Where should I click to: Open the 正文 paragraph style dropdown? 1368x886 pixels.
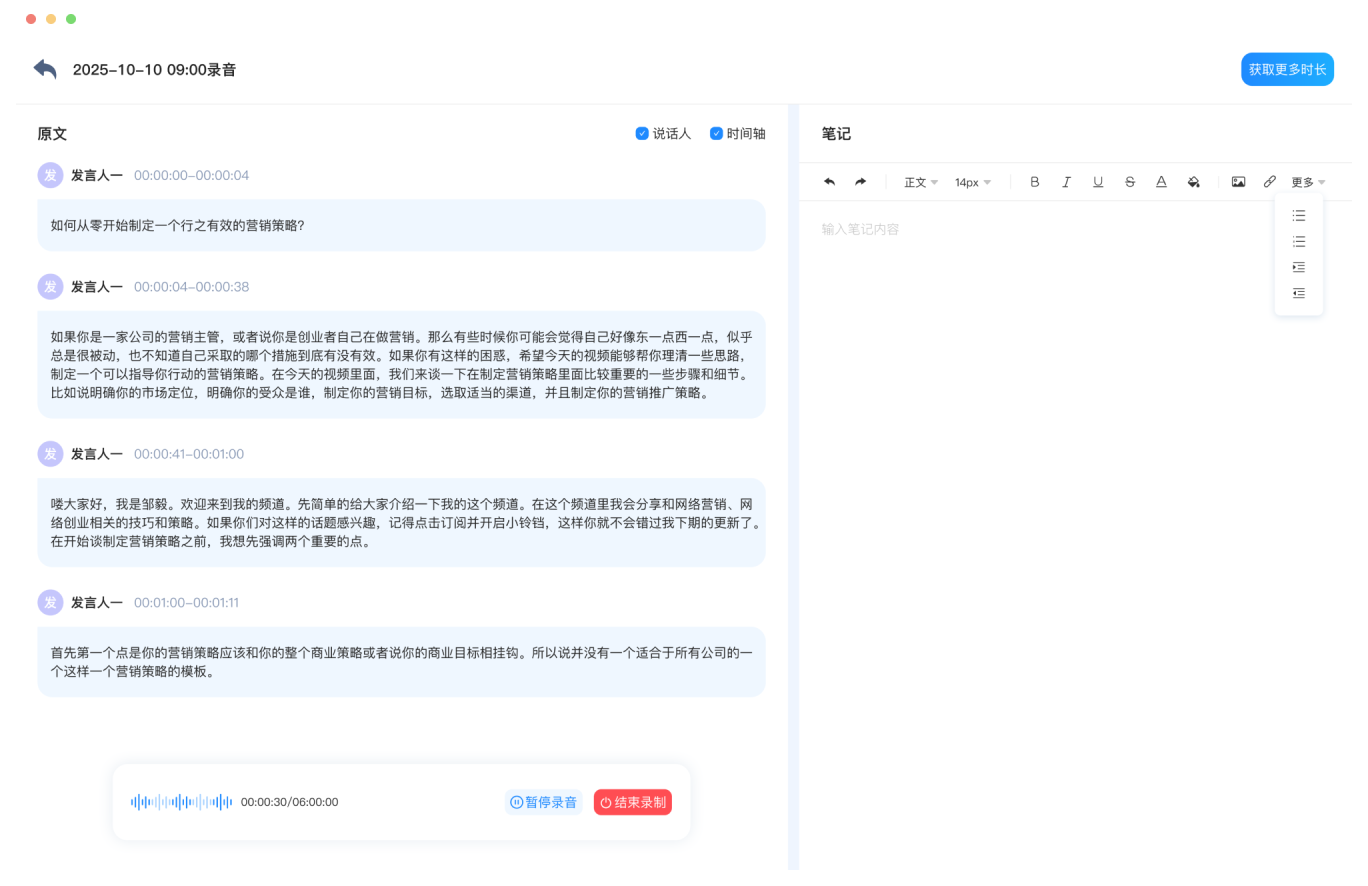pos(920,182)
